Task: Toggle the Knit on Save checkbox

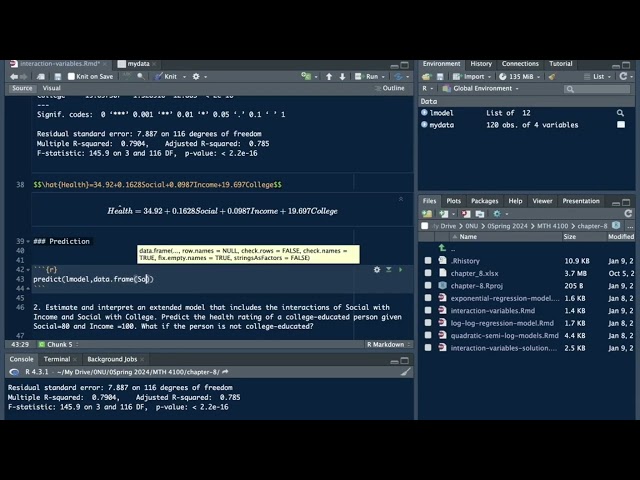Action: [x=71, y=76]
